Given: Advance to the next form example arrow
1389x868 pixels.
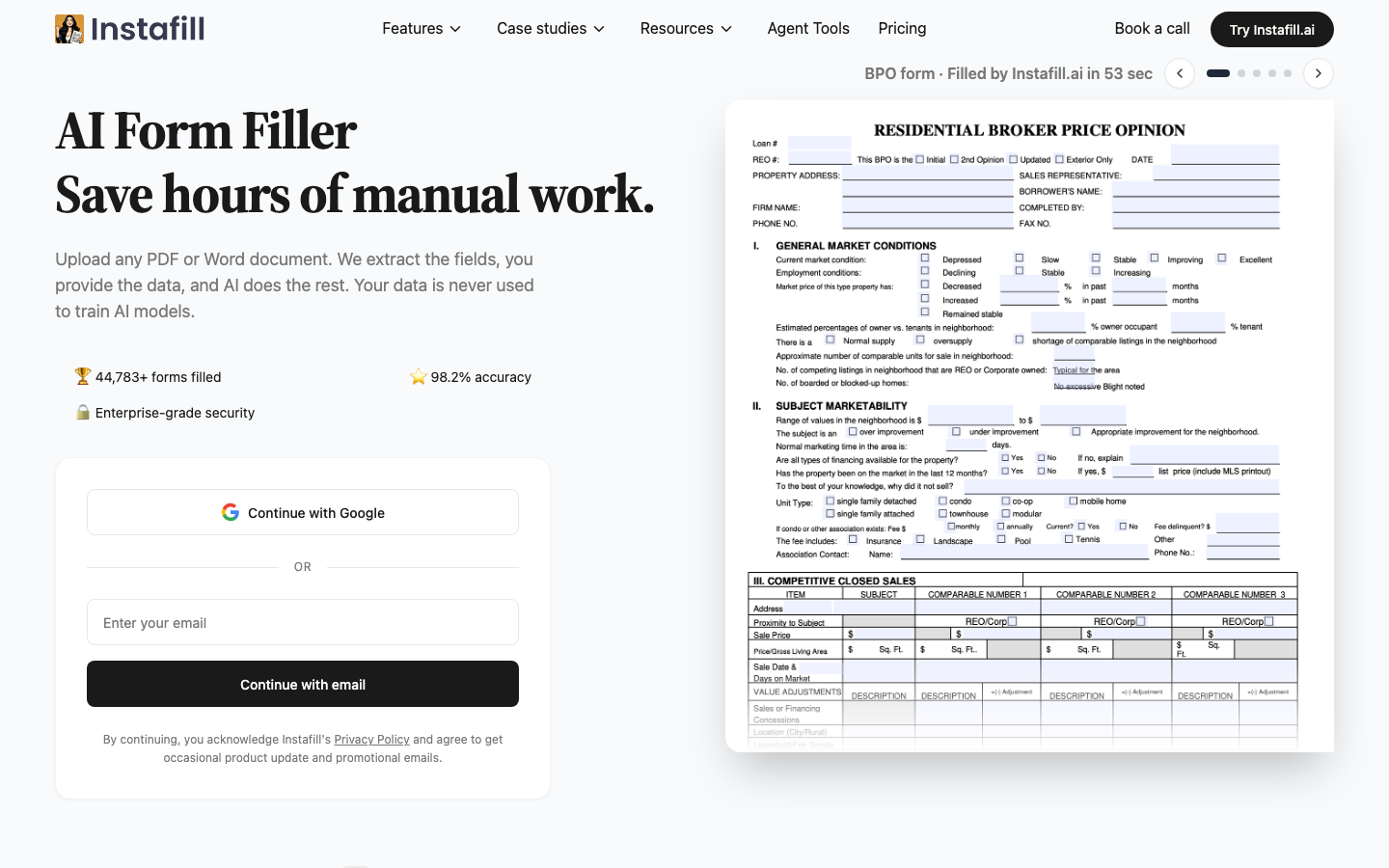Looking at the screenshot, I should click(x=1319, y=73).
